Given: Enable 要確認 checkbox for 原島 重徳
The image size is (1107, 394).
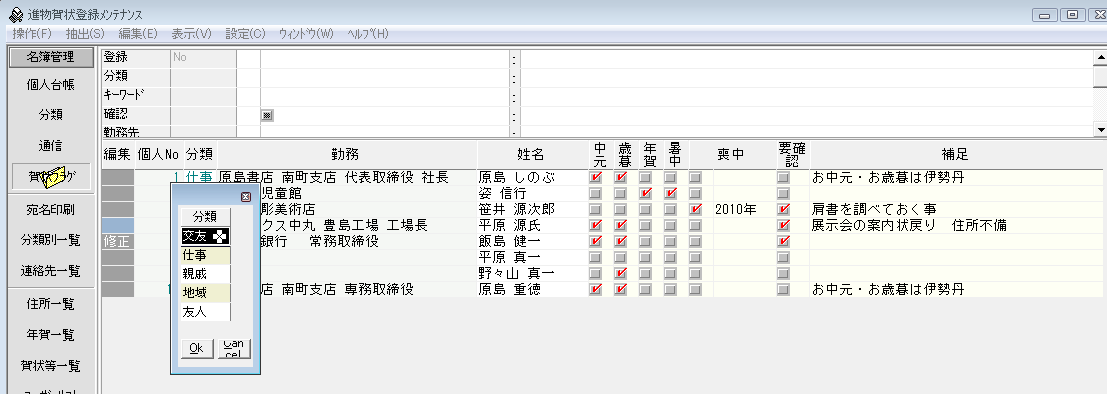Looking at the screenshot, I should click(x=784, y=289).
